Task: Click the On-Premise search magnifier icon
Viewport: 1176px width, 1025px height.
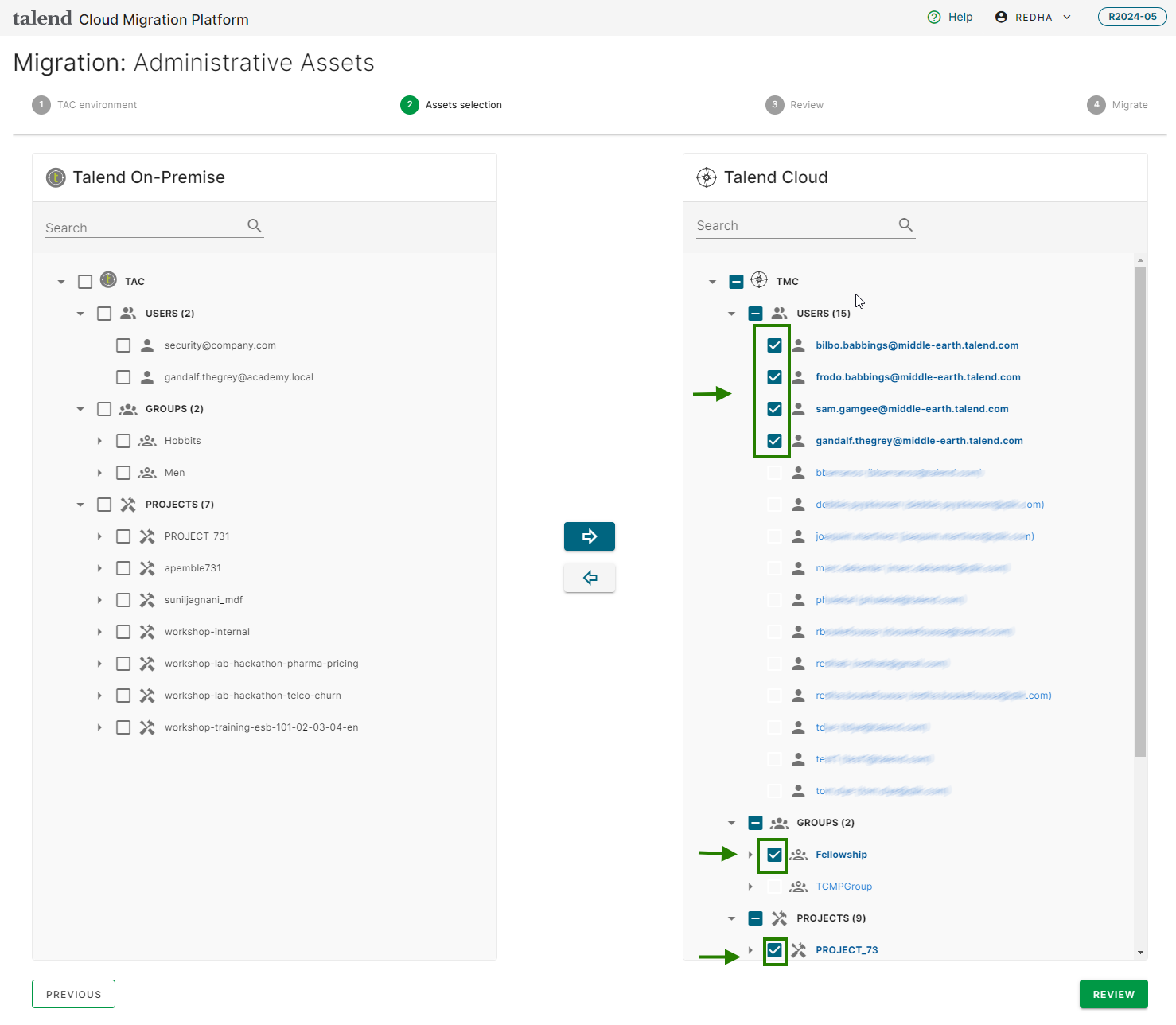Action: click(255, 226)
